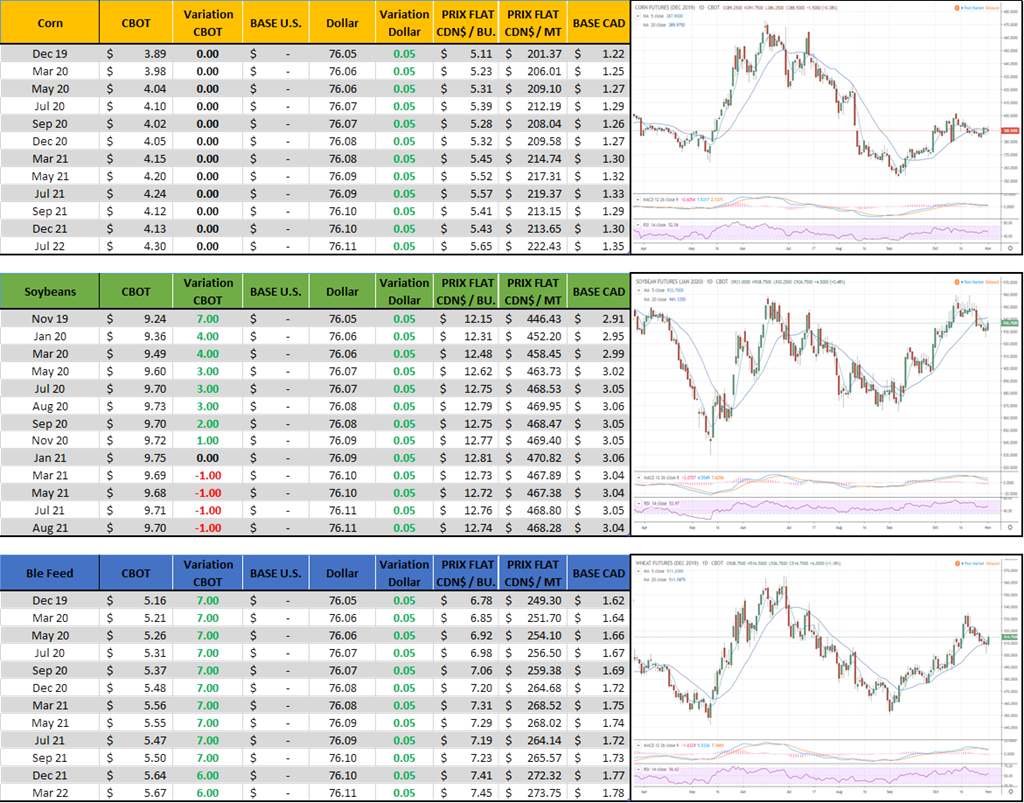This screenshot has width=1024, height=803.
Task: Toggle the RSI legend arrow on wheat chart
Action: point(638,768)
